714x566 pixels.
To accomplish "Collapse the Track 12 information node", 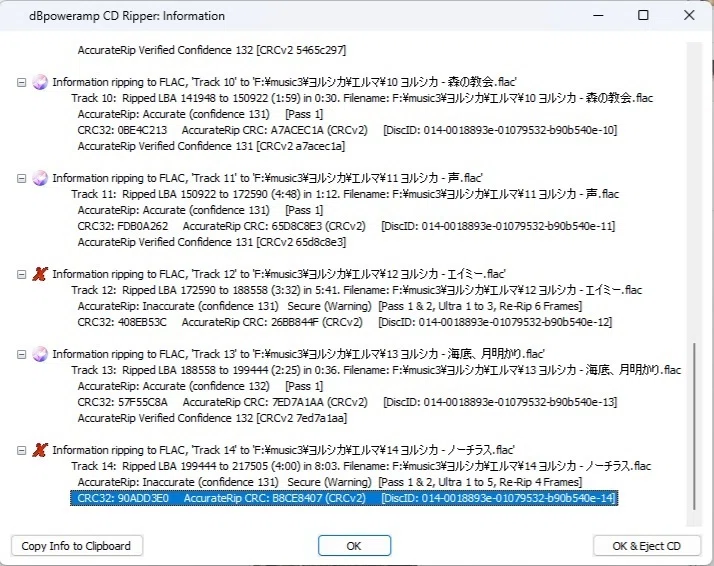I will [21, 275].
